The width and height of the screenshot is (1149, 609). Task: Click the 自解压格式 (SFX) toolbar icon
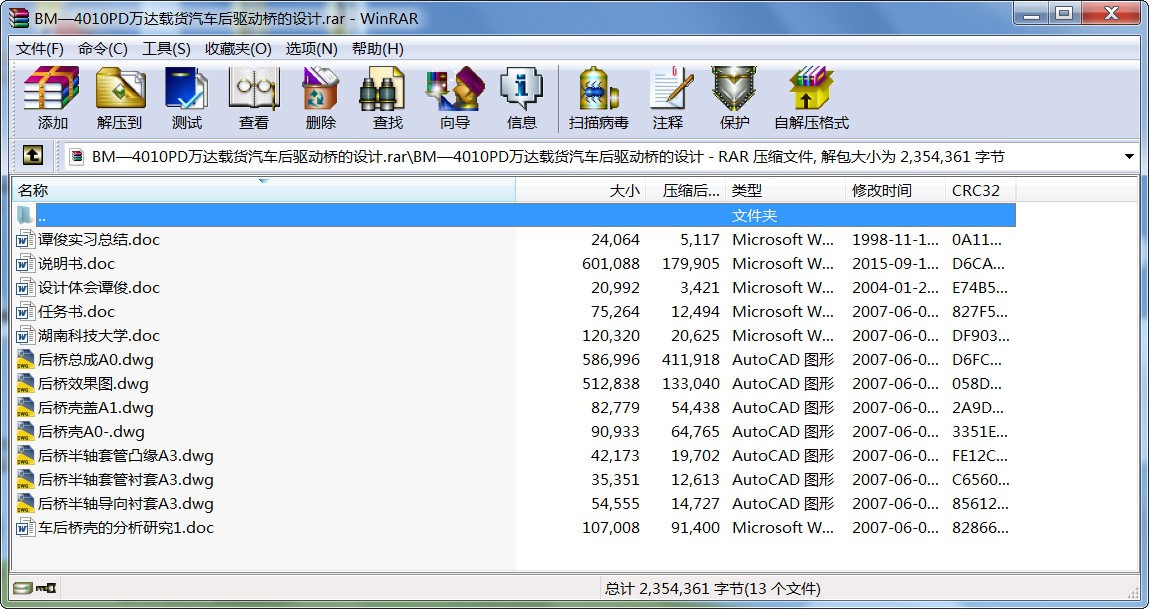[x=811, y=89]
